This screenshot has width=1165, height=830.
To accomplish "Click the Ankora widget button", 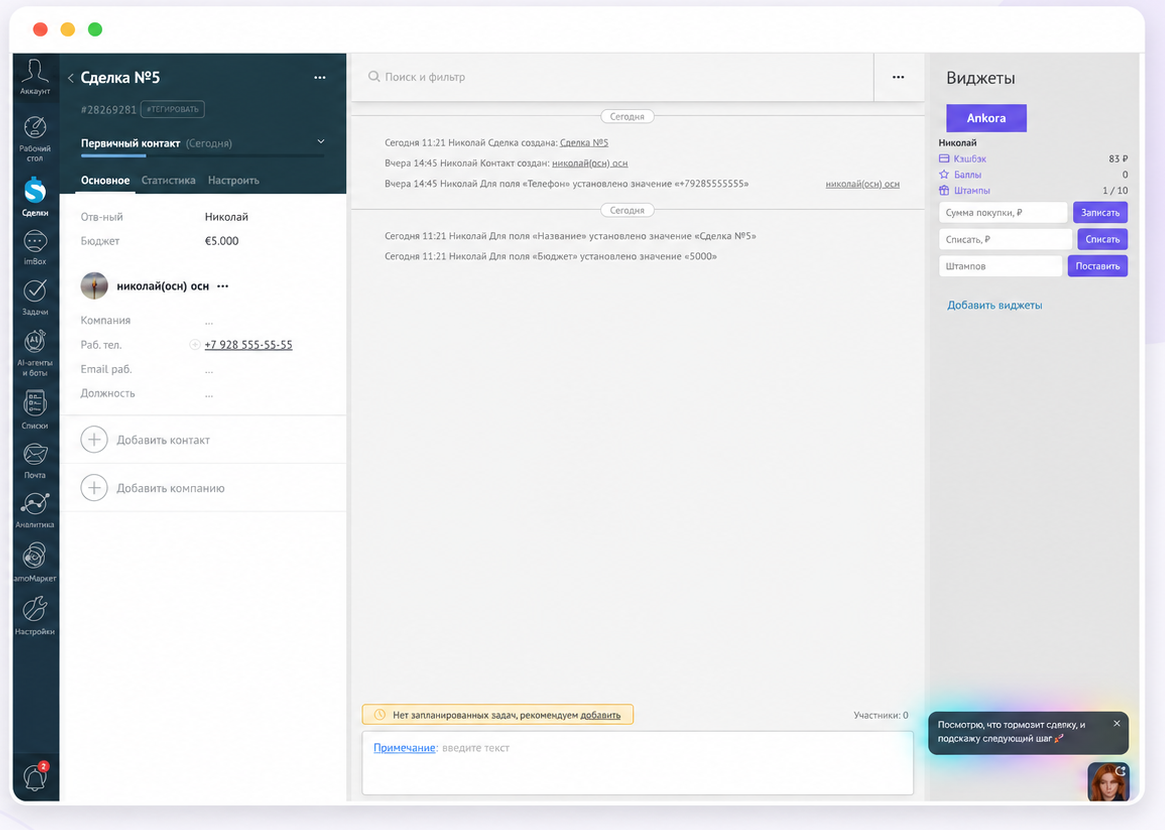I will pos(986,118).
